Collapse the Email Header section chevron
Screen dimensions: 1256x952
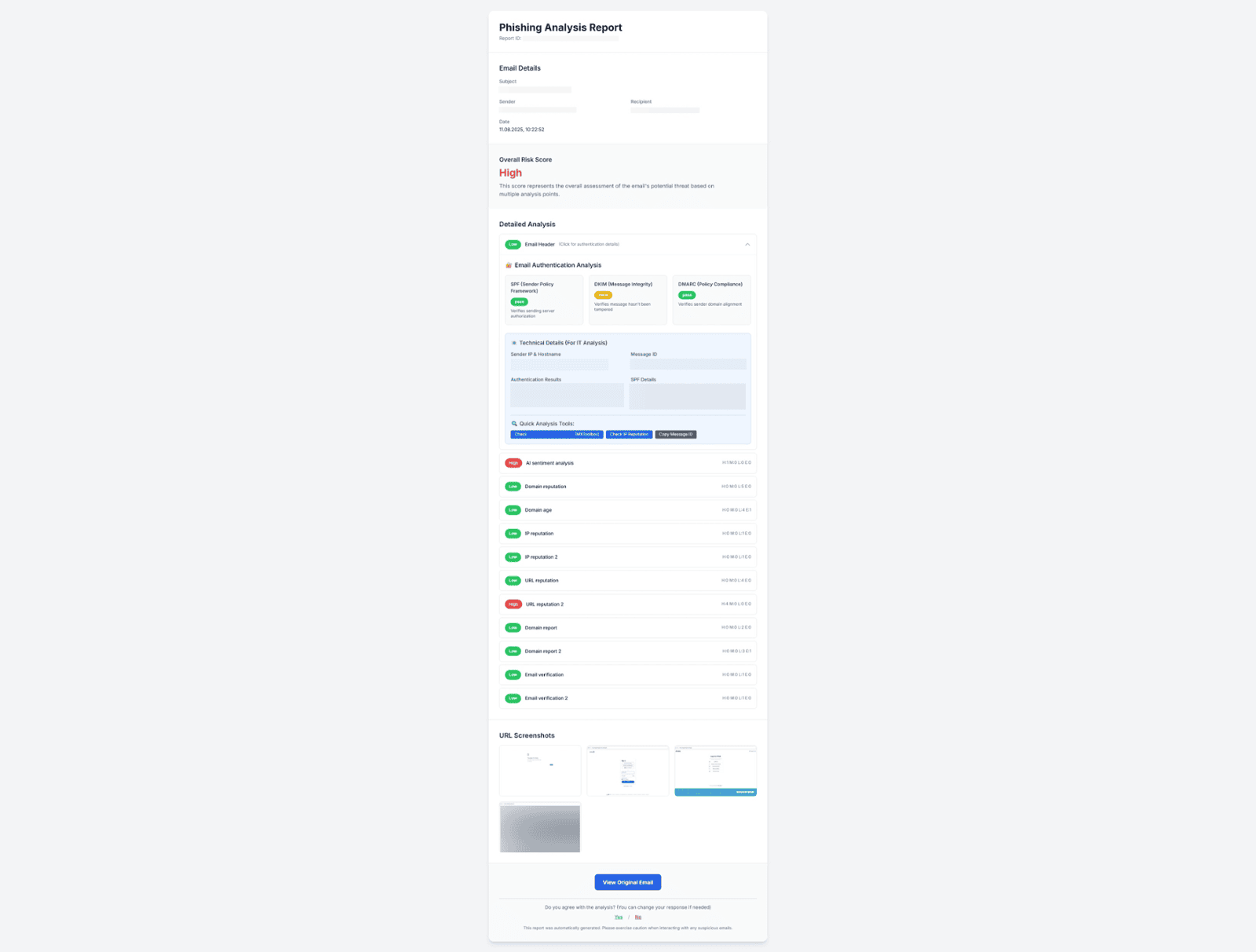point(747,245)
